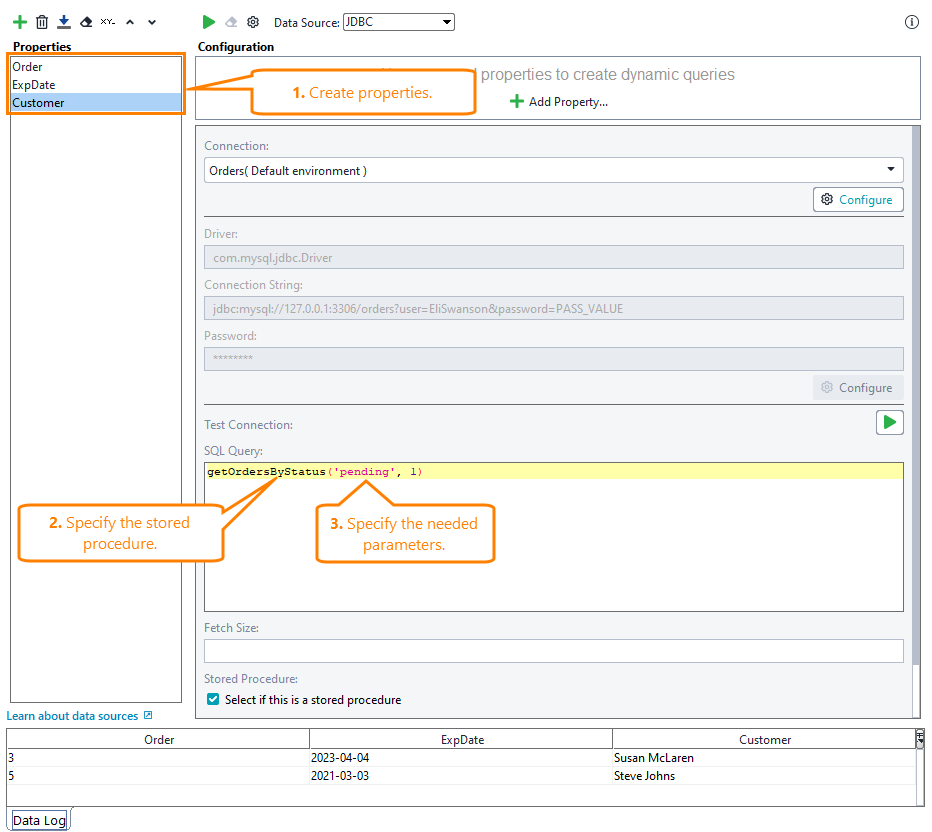Open the 'Learn about data sources' link
Screen dimensions: 932x832
[73, 715]
